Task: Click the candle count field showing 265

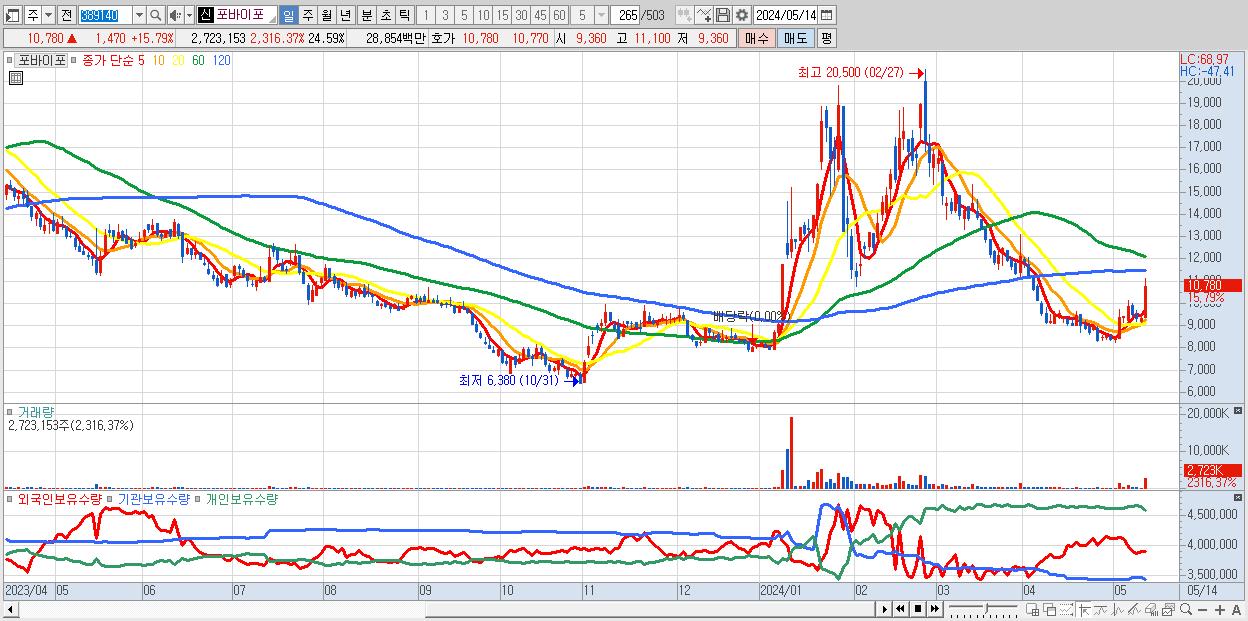Action: tap(626, 15)
